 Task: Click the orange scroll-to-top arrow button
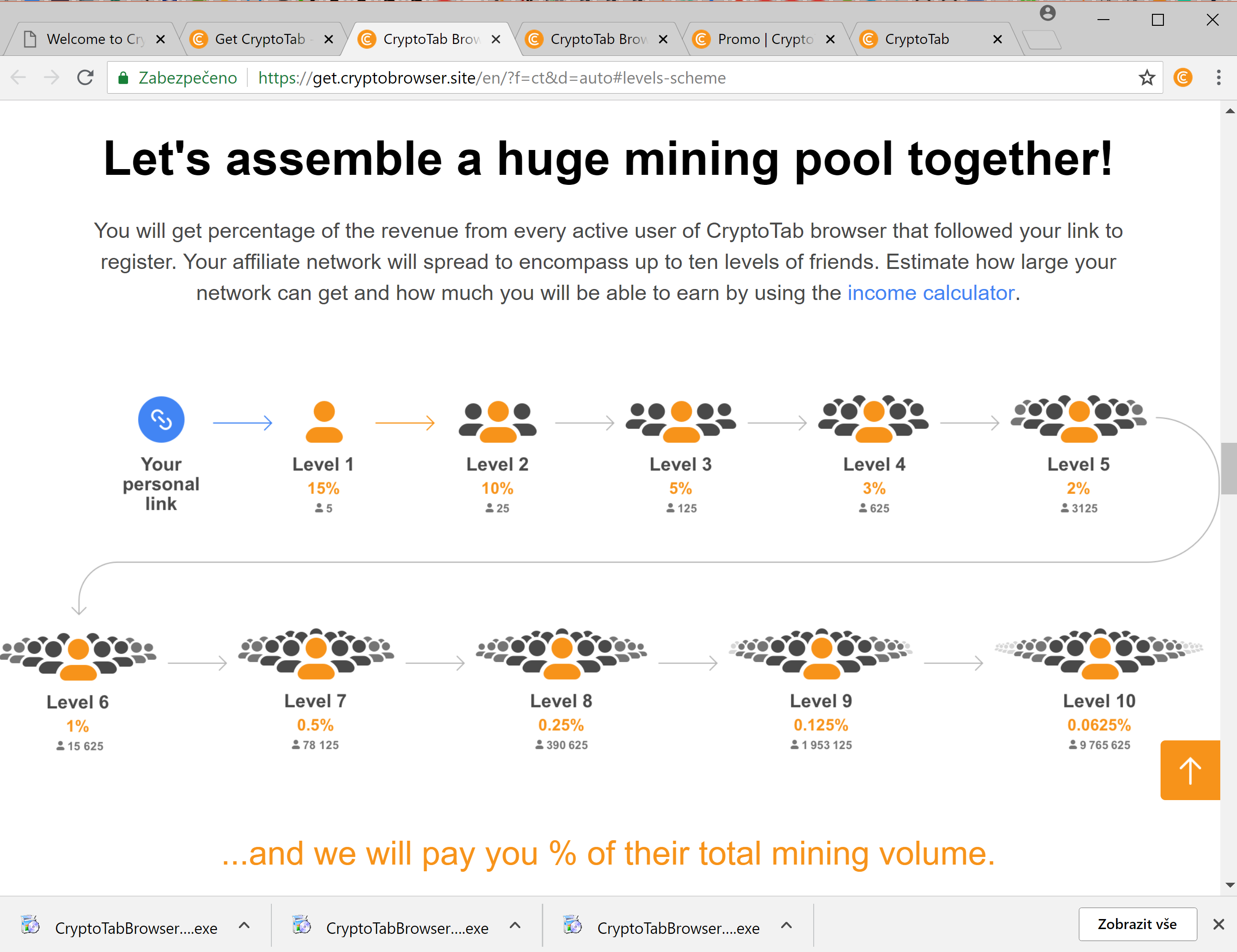(1190, 770)
